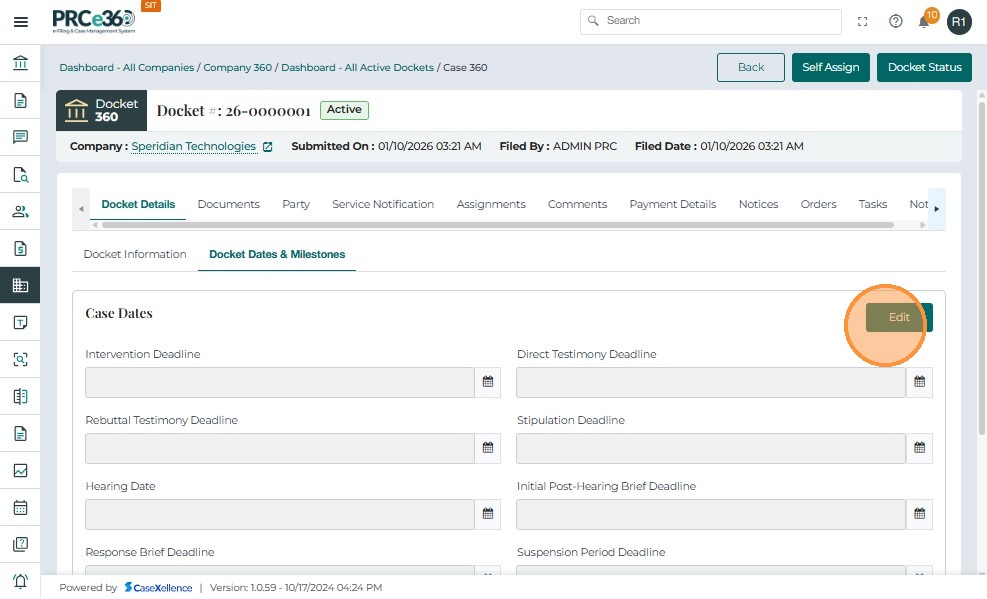
Task: Open calendar picker for Hearing Date
Action: pos(488,514)
